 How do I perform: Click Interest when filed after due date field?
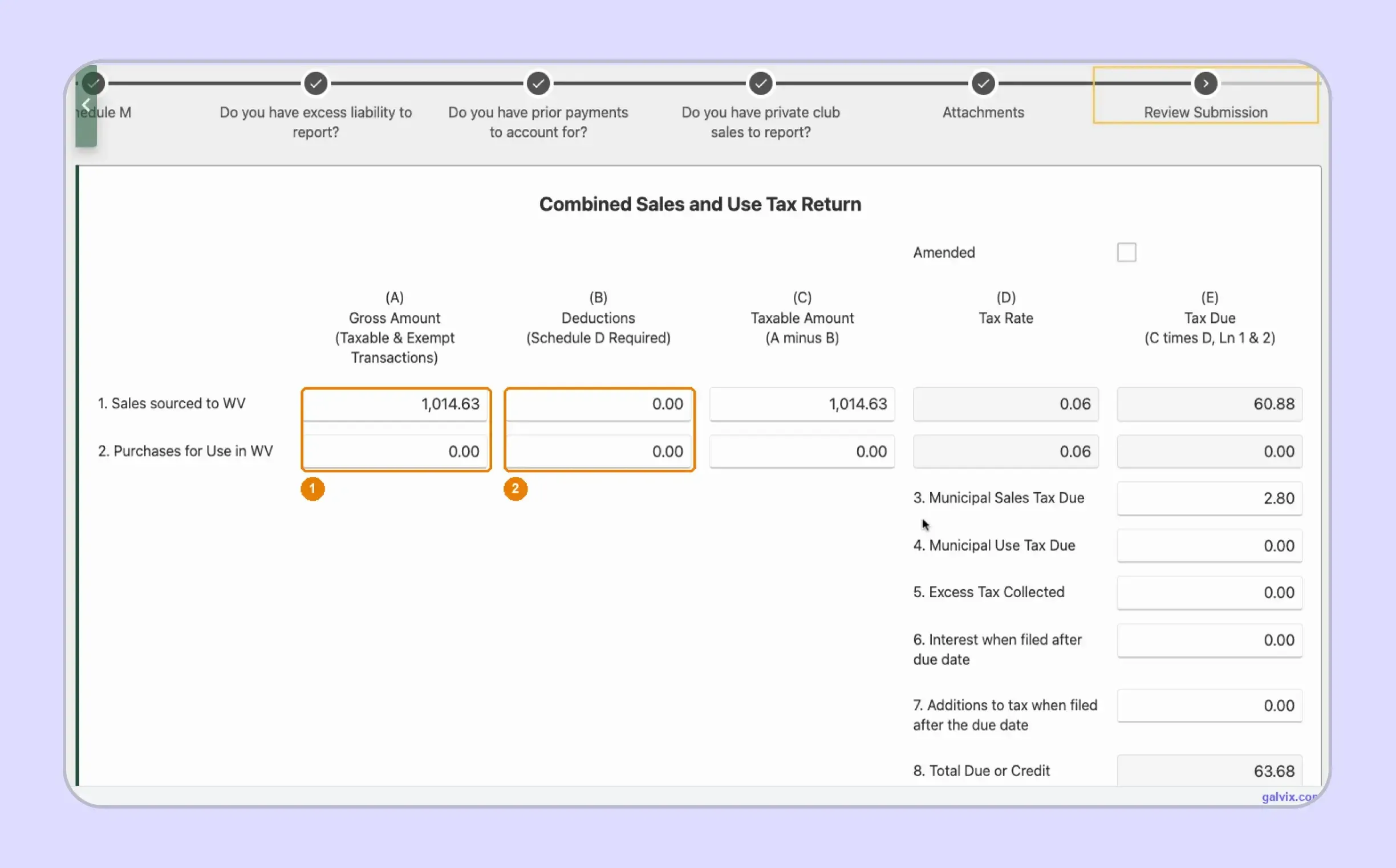point(1210,640)
